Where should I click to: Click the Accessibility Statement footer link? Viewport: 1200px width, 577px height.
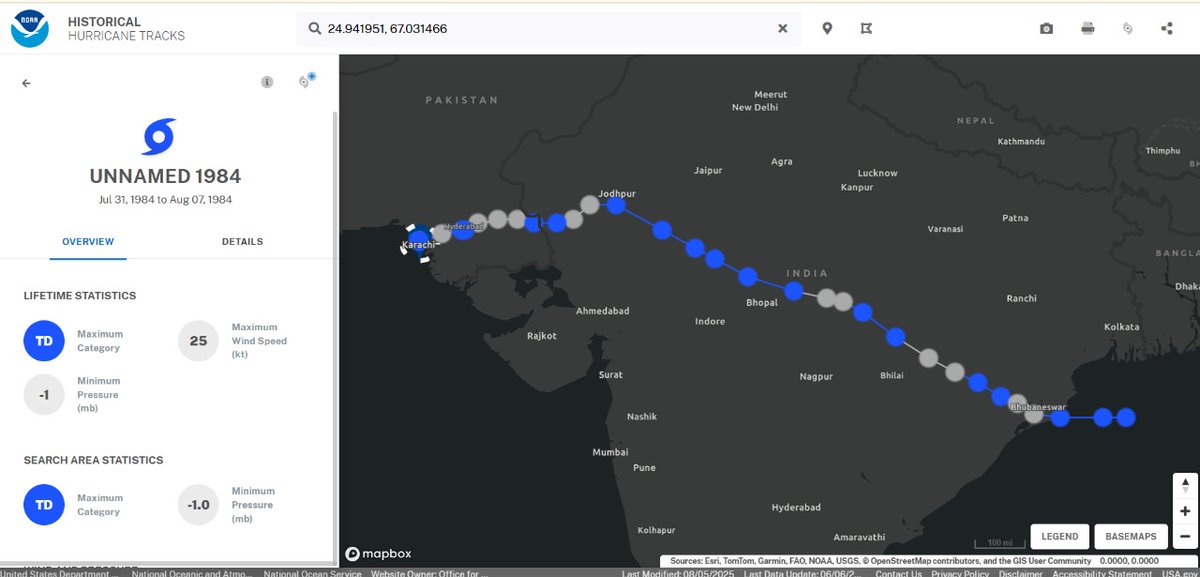coord(1103,573)
